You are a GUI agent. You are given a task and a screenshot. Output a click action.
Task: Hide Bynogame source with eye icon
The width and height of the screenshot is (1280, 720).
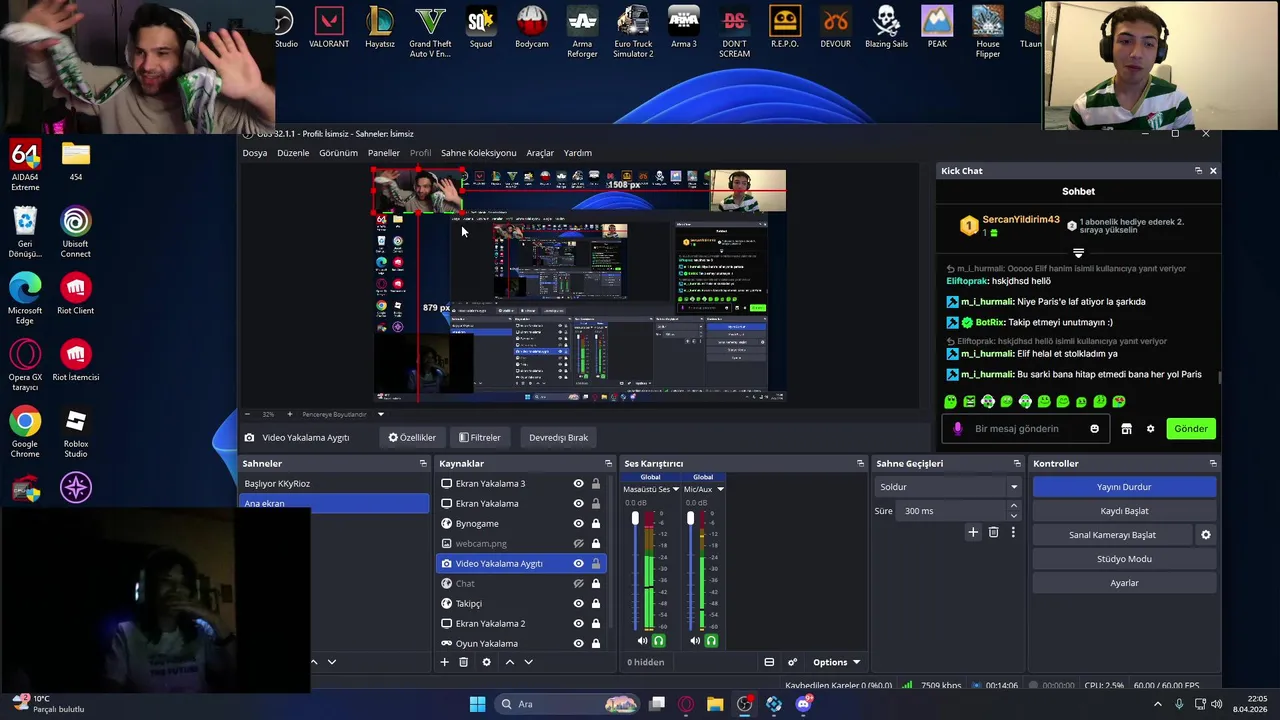pos(578,524)
